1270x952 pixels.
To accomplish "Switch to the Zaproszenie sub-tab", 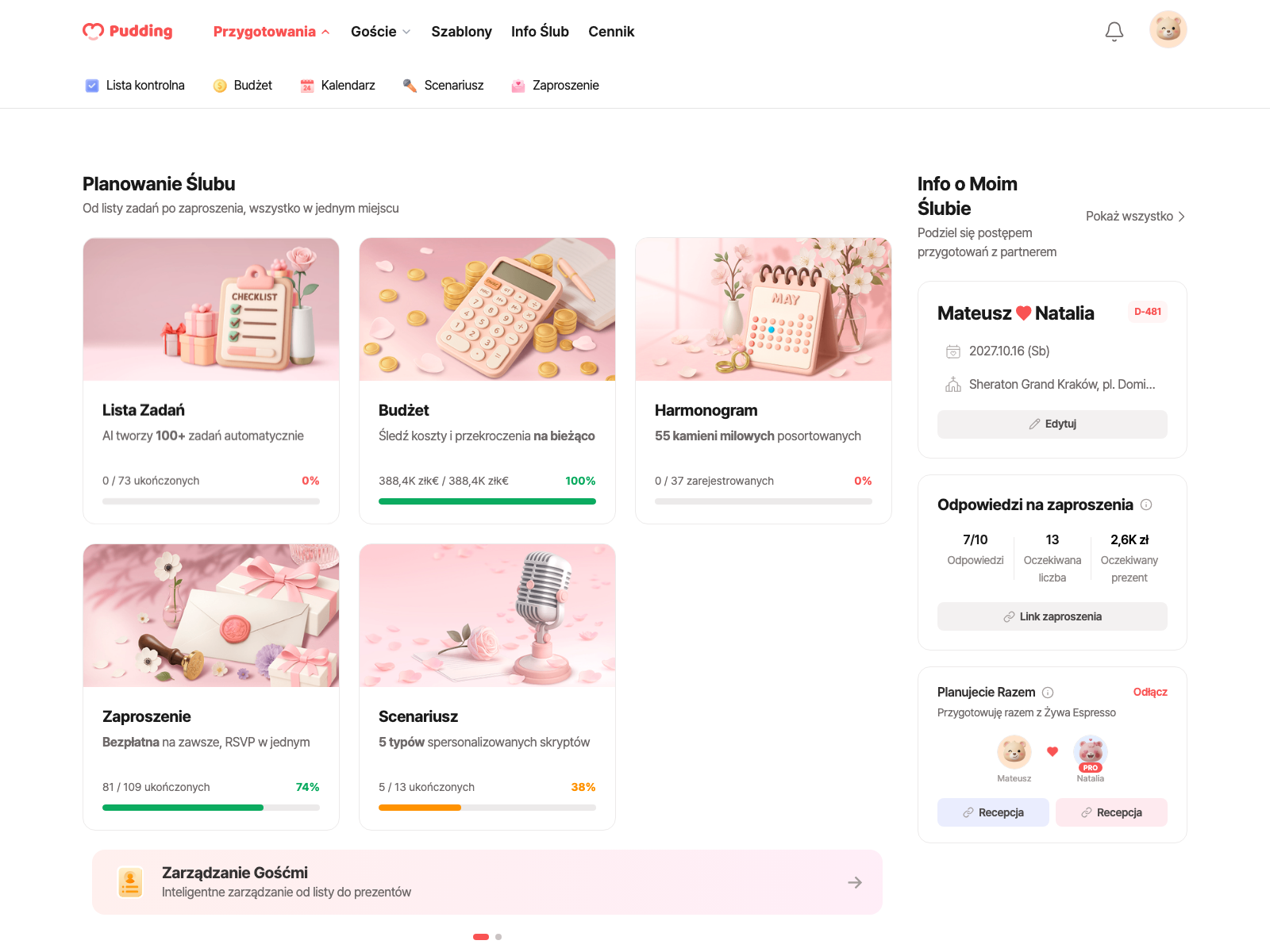I will (555, 86).
